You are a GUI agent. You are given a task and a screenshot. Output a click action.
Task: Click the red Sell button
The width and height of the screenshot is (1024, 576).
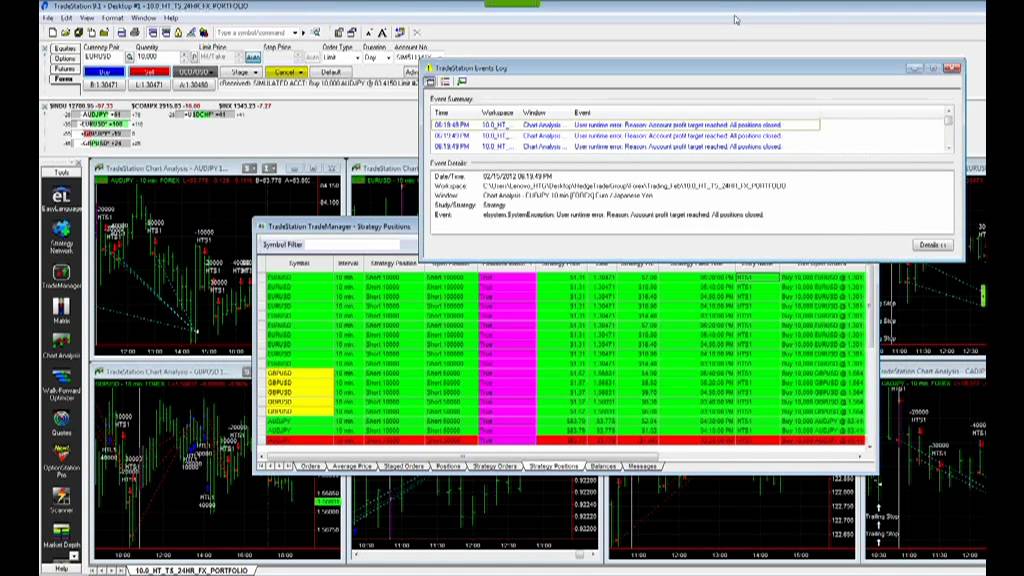coord(150,72)
